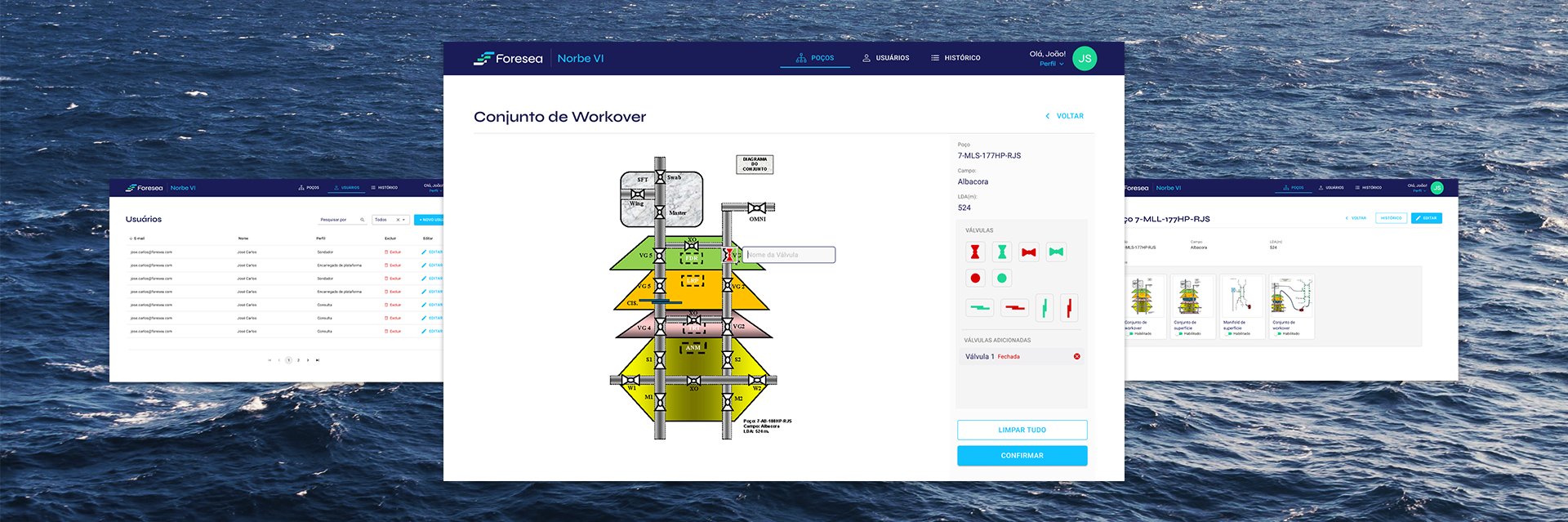Click Novo Usuário button in users window
The height and width of the screenshot is (522, 1568).
[x=429, y=220]
